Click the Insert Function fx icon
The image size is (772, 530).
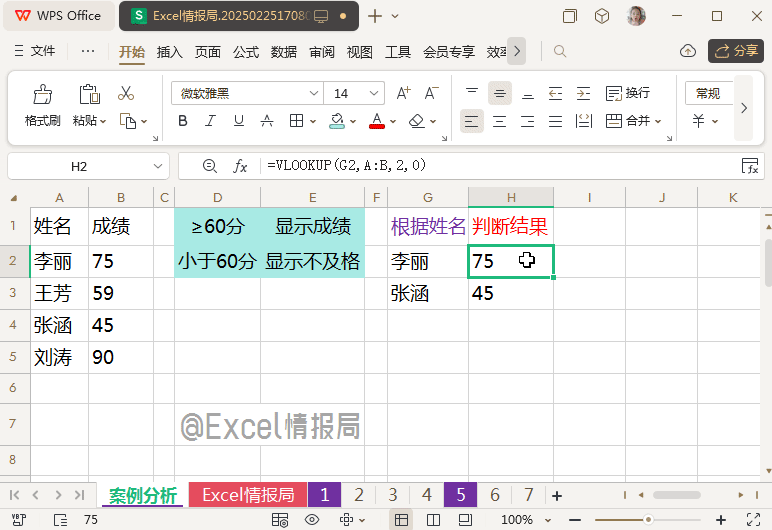(x=240, y=166)
